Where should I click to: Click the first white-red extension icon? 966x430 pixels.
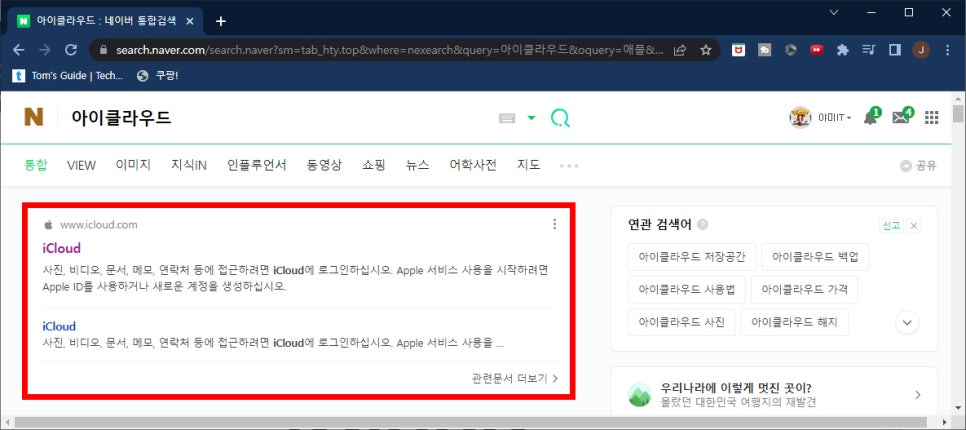click(x=738, y=50)
